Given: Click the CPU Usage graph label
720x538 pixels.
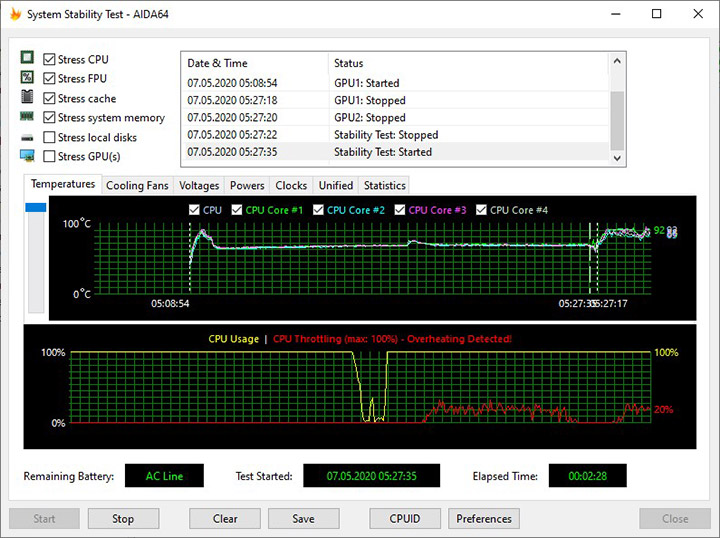Looking at the screenshot, I should coord(234,339).
